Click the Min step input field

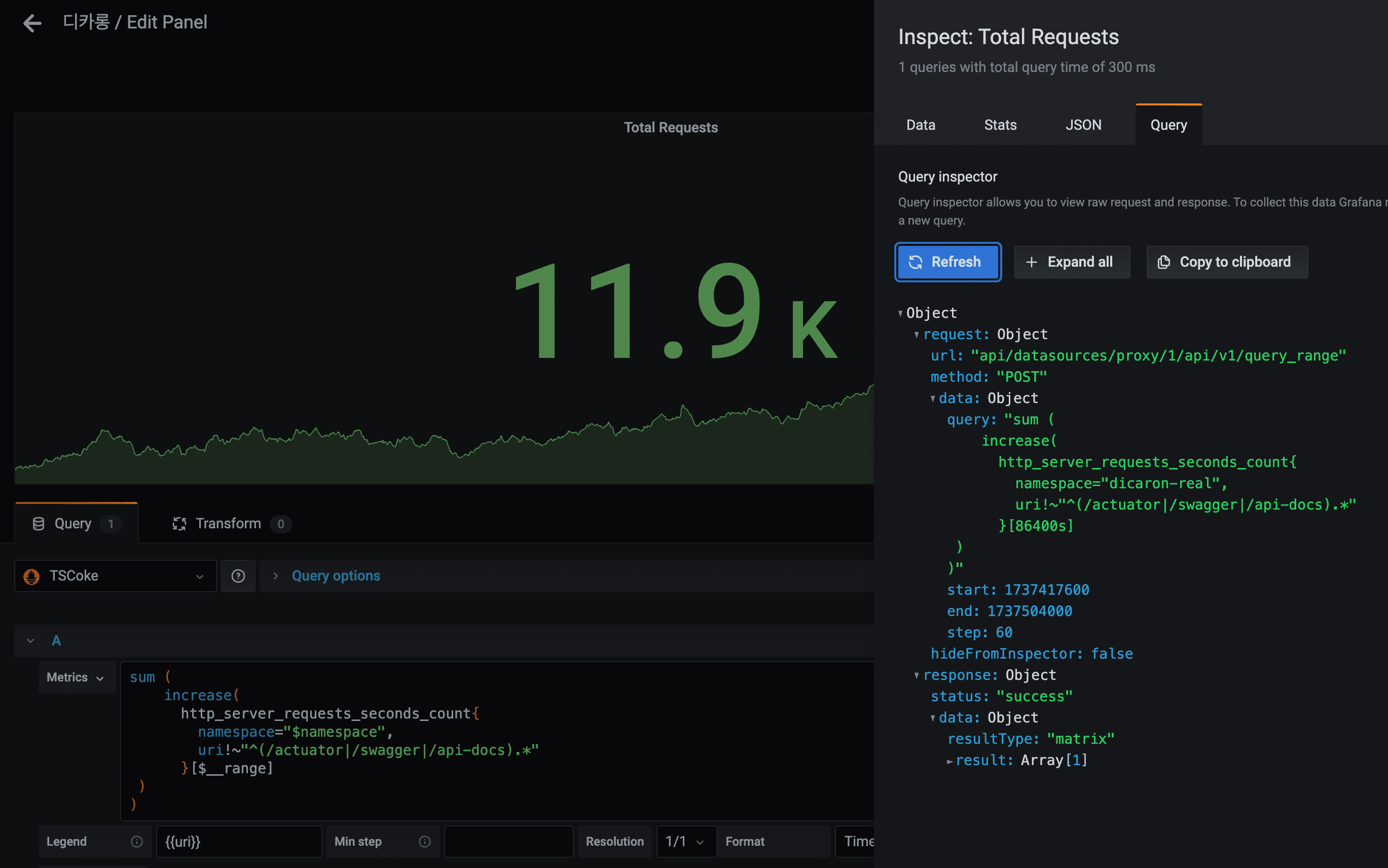[508, 841]
